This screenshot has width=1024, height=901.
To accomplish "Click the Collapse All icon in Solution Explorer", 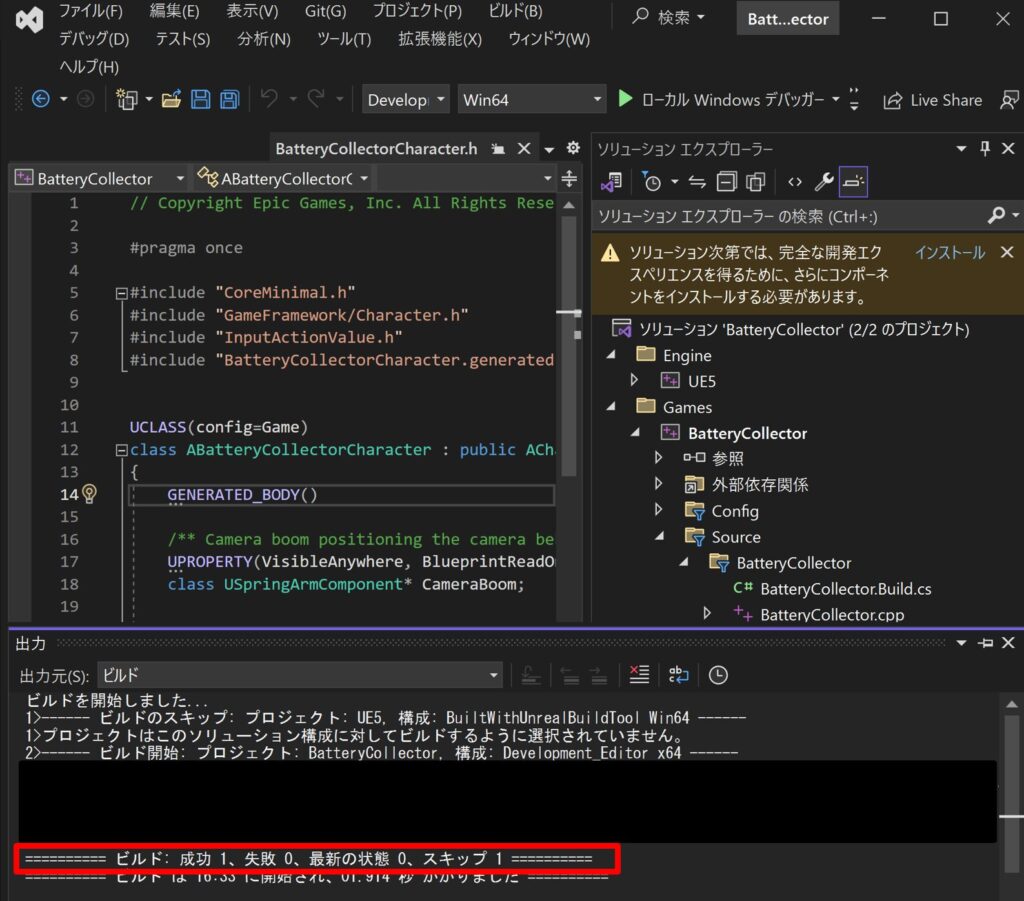I will (726, 182).
